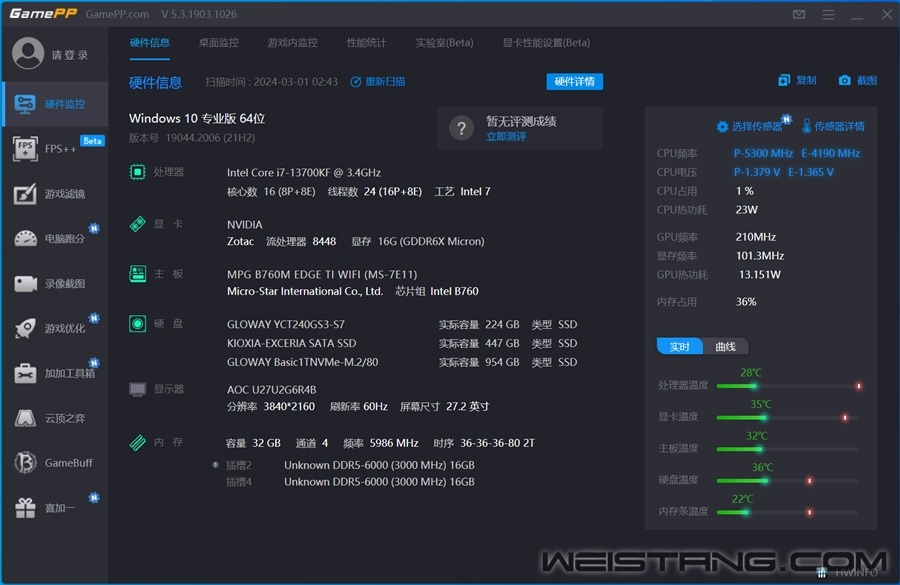Click the P-5300 MHz CPU frequency value
The image size is (900, 585).
763,153
